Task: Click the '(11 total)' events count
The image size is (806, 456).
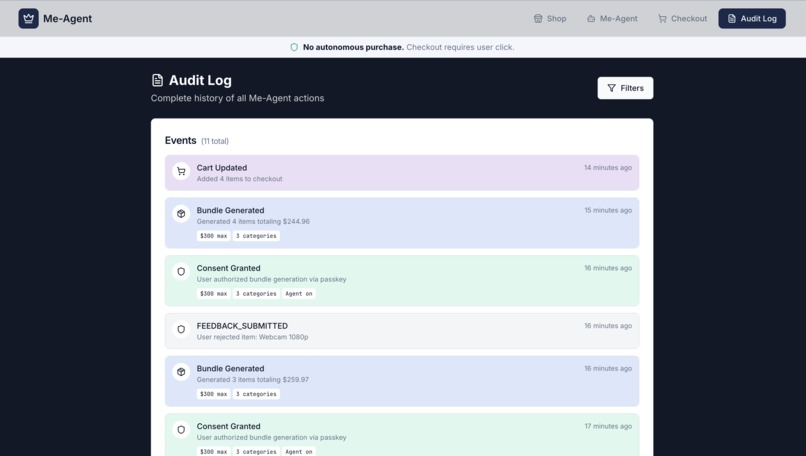Action: (x=215, y=141)
